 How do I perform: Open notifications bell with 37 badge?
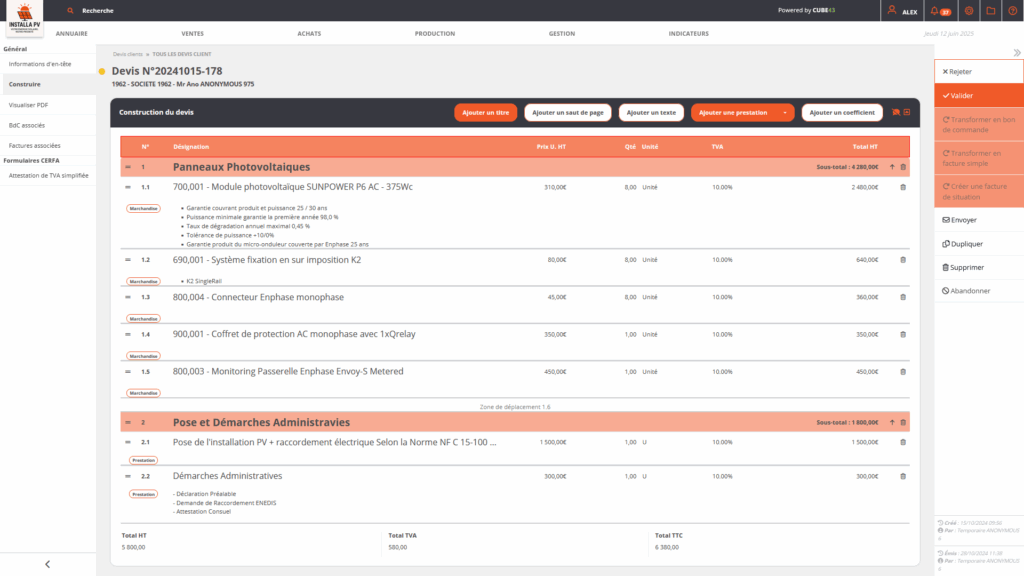940,11
